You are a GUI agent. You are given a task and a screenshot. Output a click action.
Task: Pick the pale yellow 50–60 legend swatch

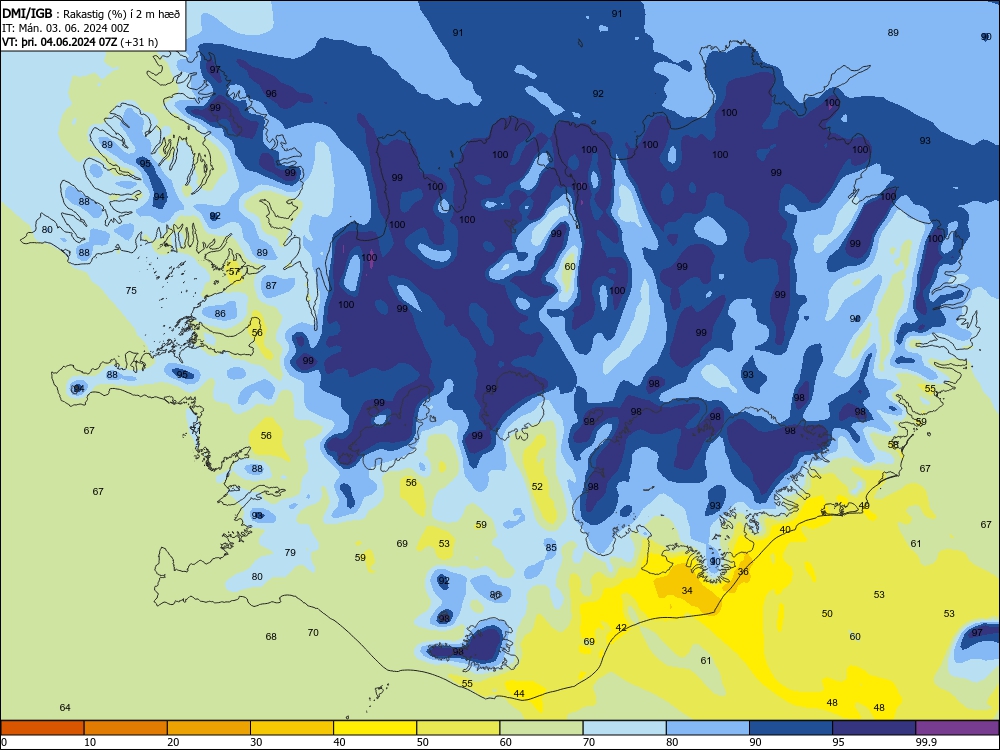click(458, 728)
